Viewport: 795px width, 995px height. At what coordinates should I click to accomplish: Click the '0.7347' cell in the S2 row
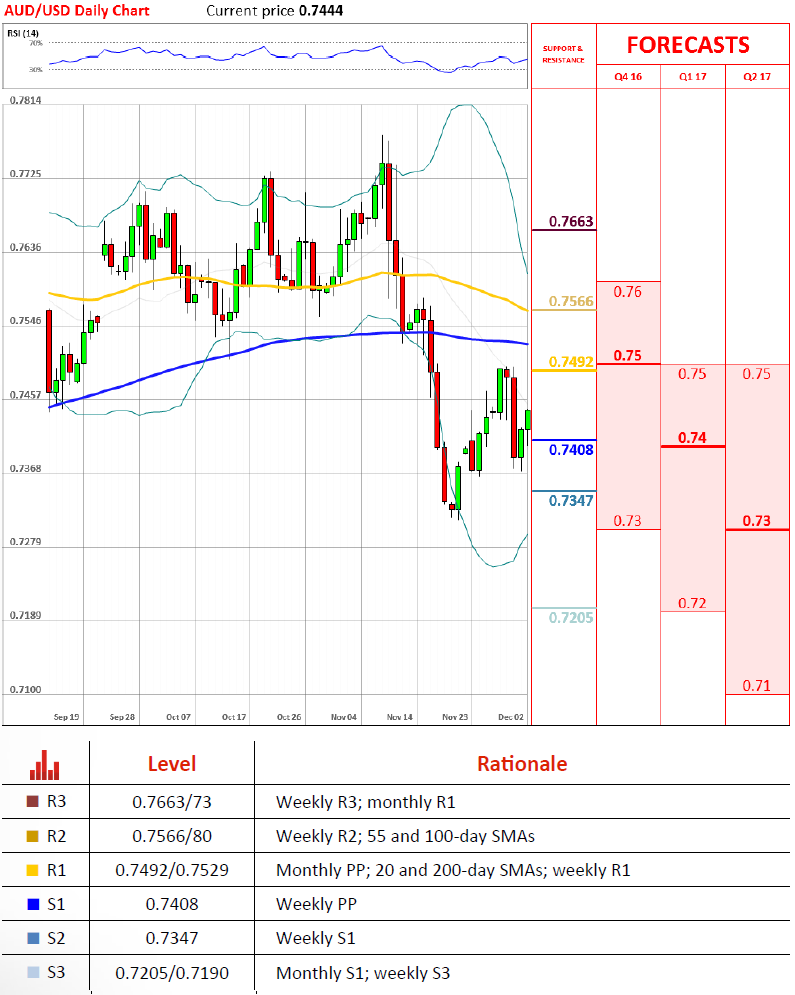point(172,938)
